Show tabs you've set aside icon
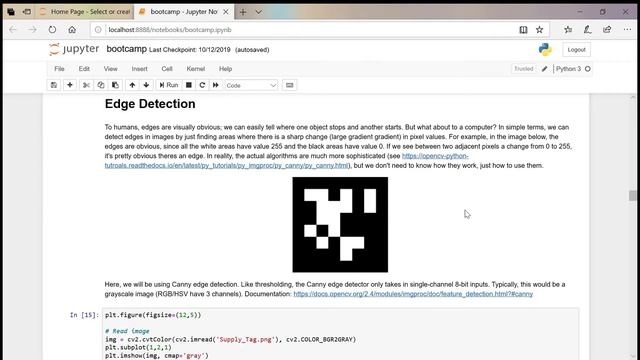This screenshot has width=640, height=360. pos(11,12)
